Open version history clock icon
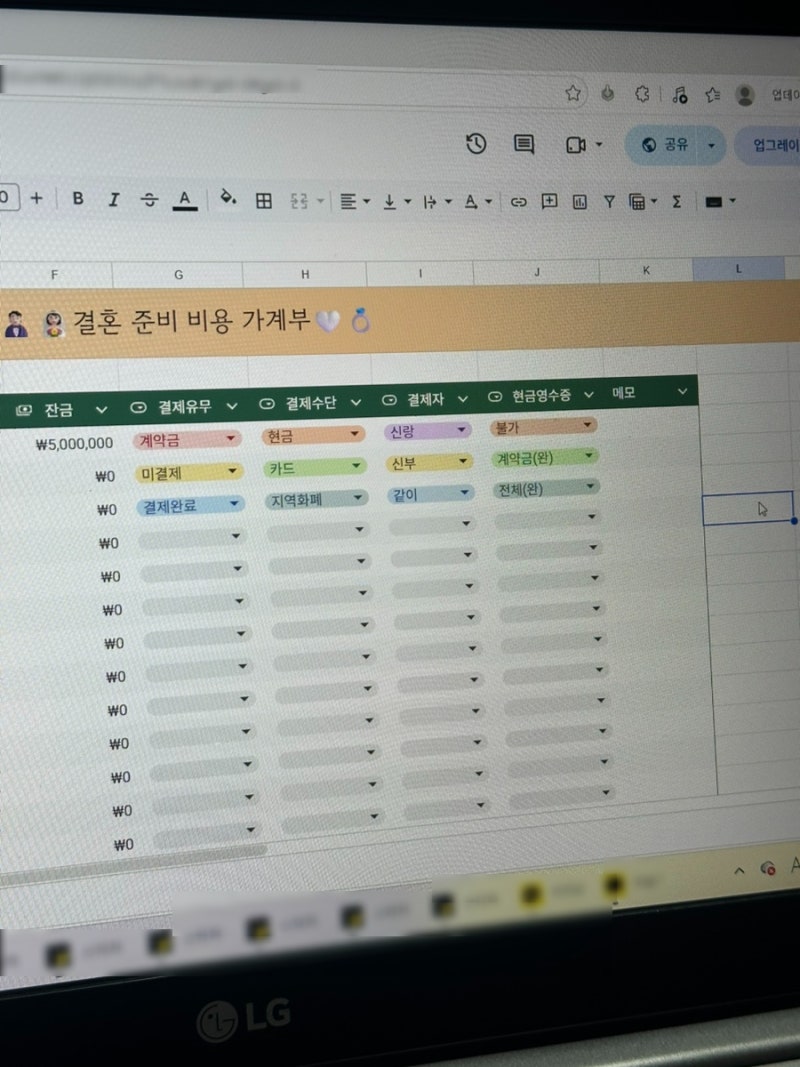The height and width of the screenshot is (1067, 800). pyautogui.click(x=476, y=144)
